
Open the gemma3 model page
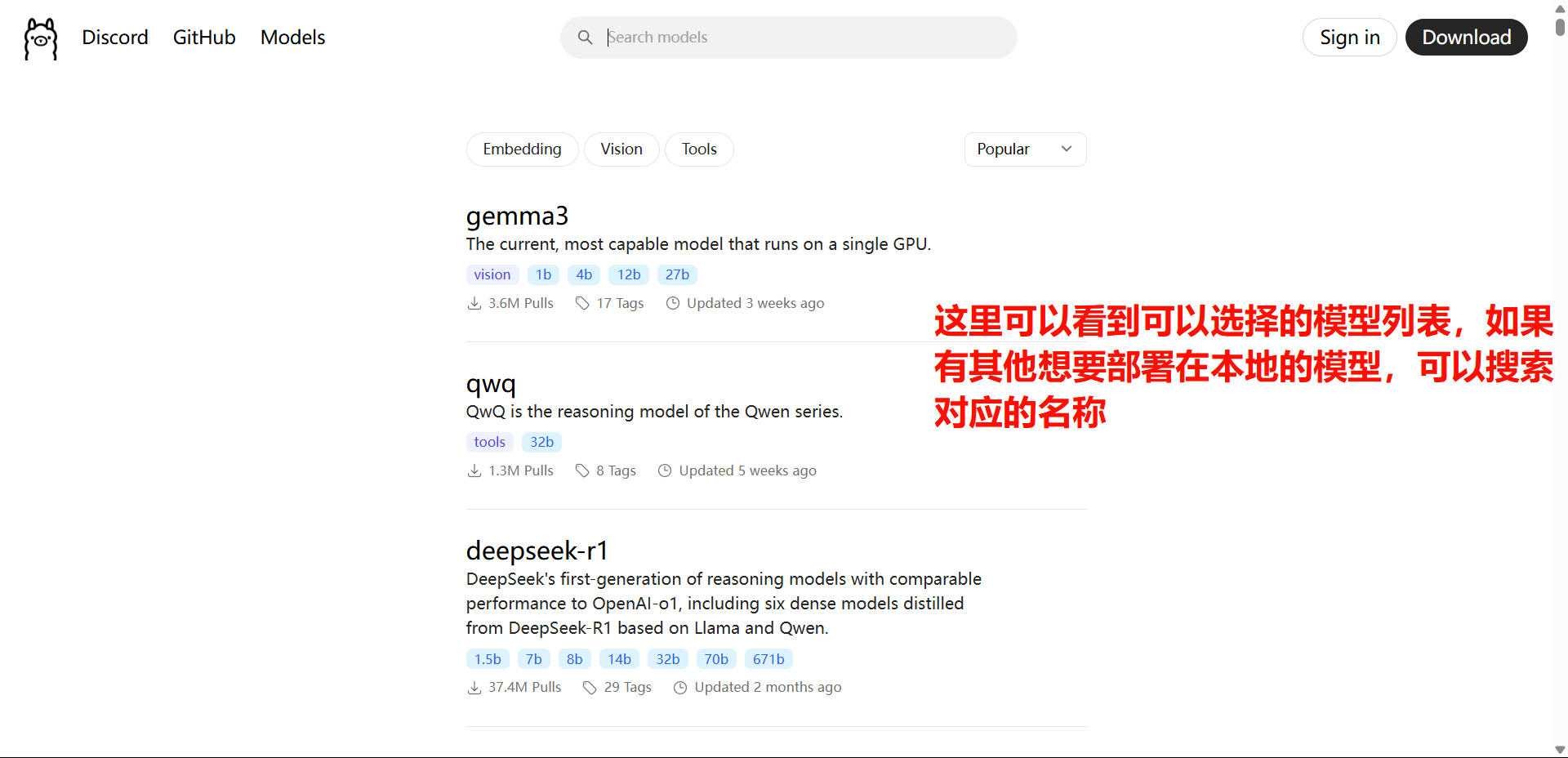click(x=517, y=216)
